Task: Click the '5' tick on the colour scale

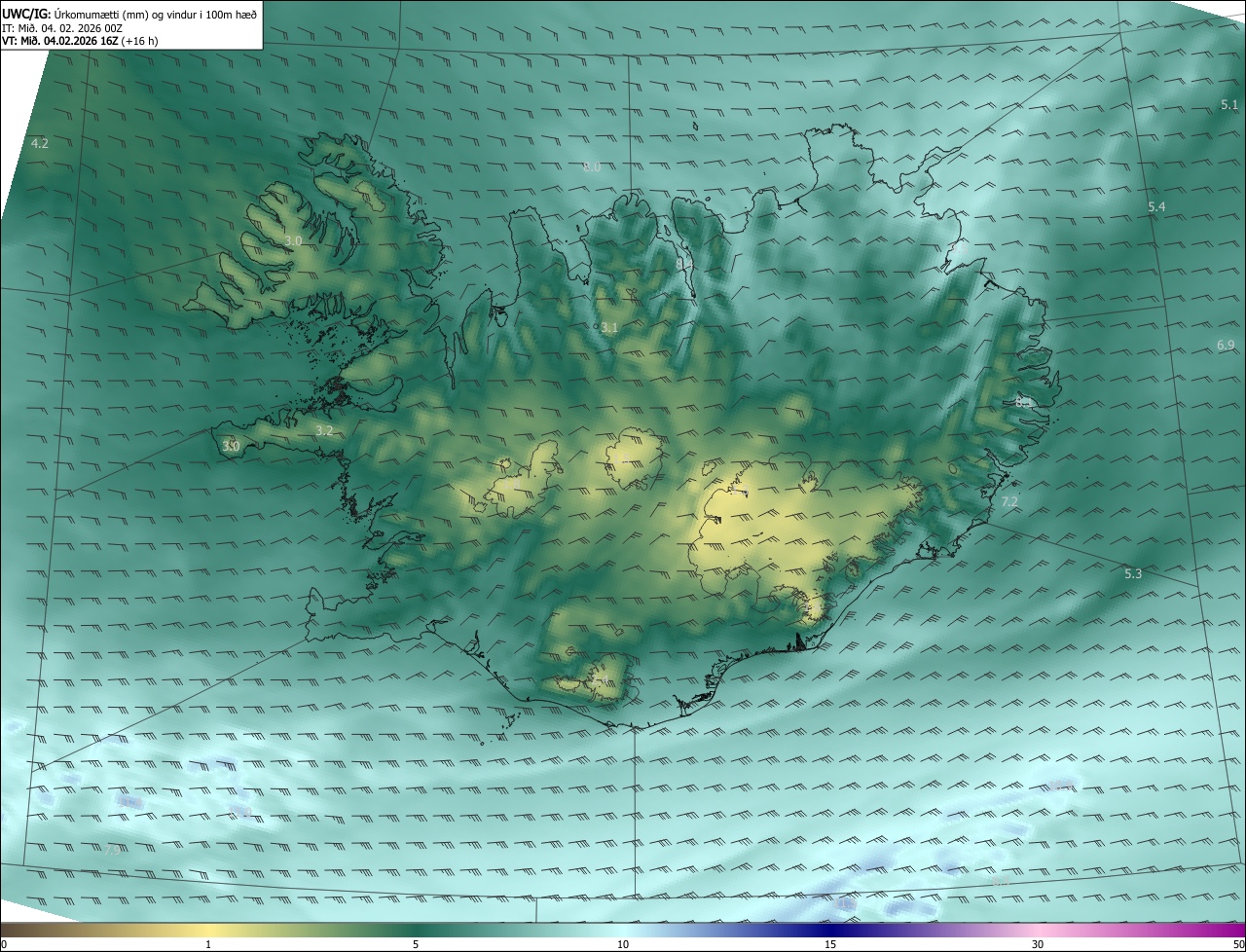Action: click(x=416, y=944)
